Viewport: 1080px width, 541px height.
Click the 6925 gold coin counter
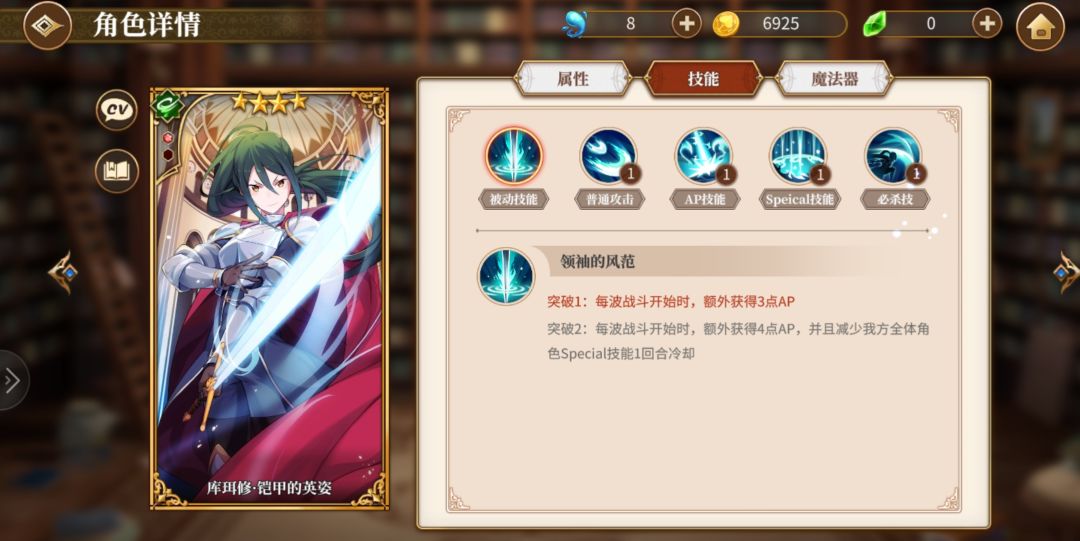click(x=780, y=24)
